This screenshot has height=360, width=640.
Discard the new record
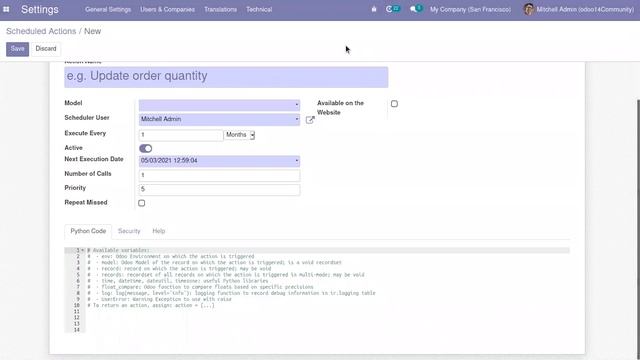click(46, 49)
